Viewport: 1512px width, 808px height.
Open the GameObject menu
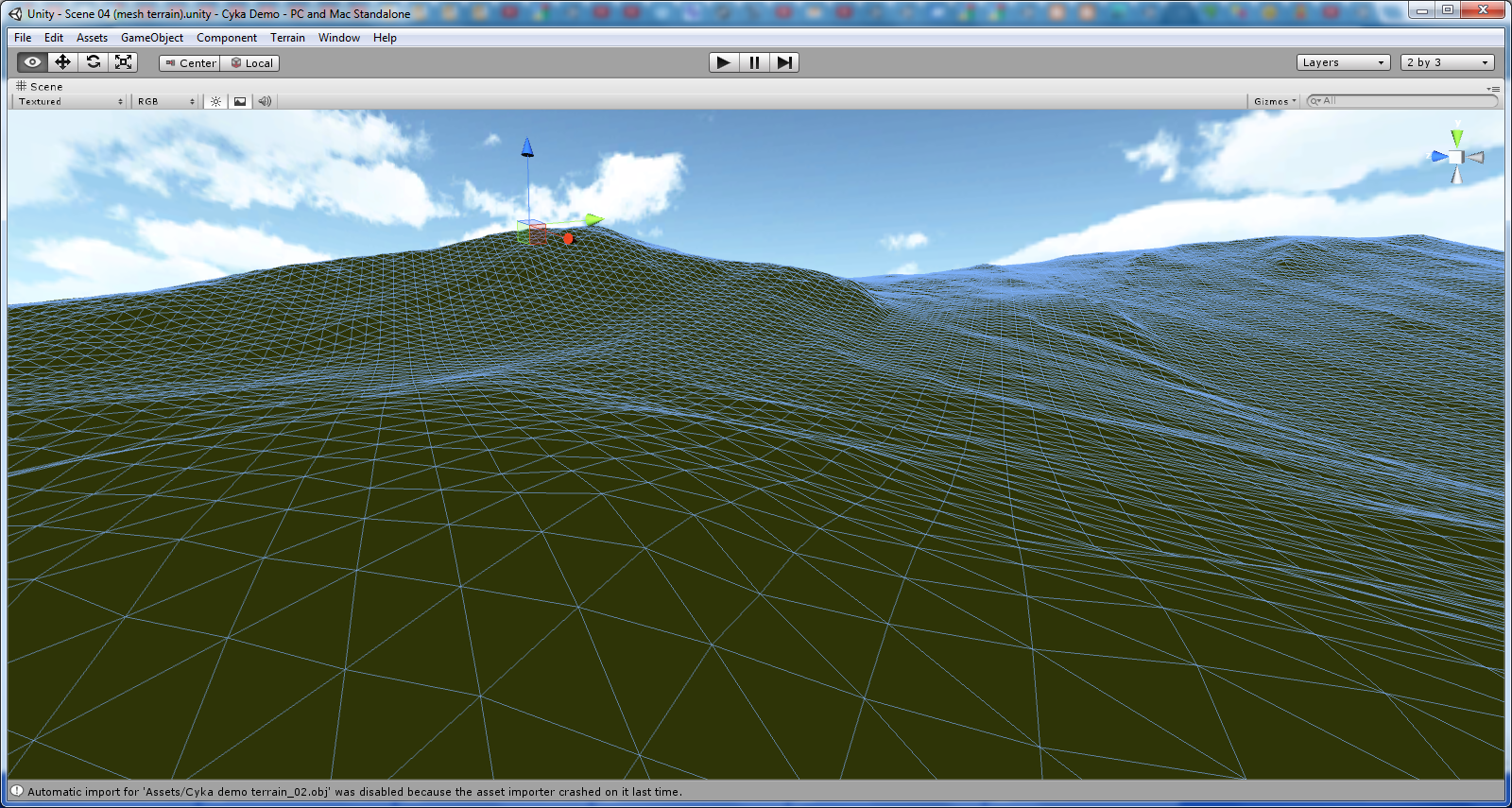[152, 38]
